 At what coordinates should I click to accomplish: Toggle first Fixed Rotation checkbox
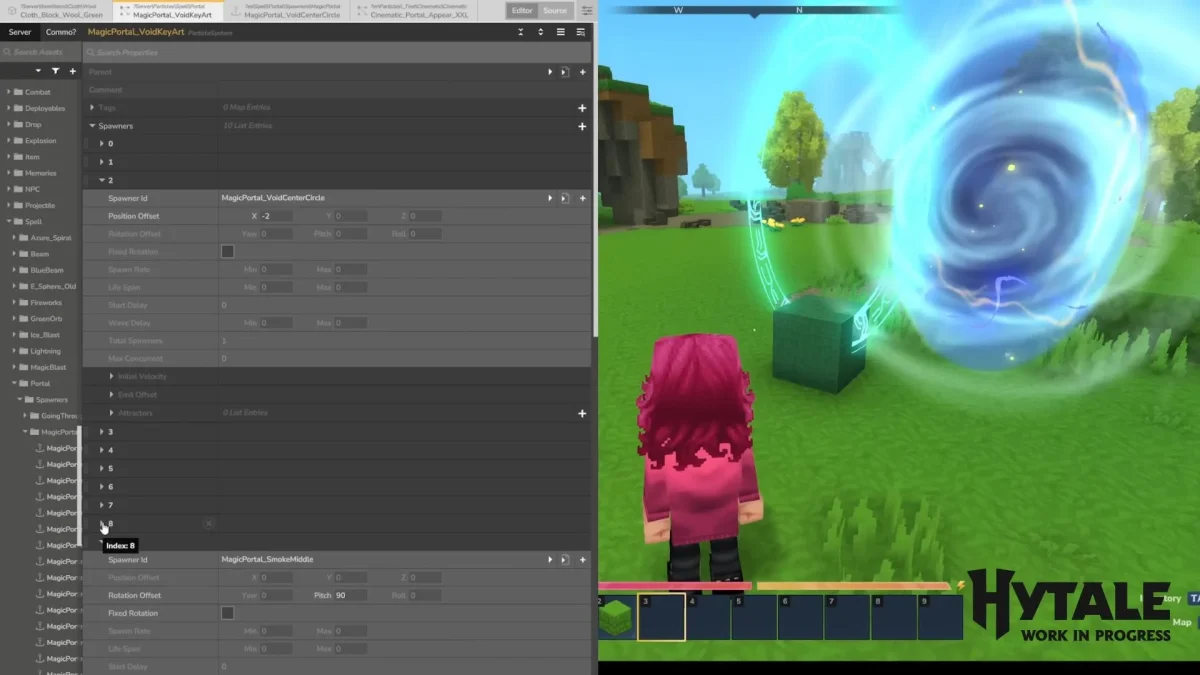click(x=227, y=252)
